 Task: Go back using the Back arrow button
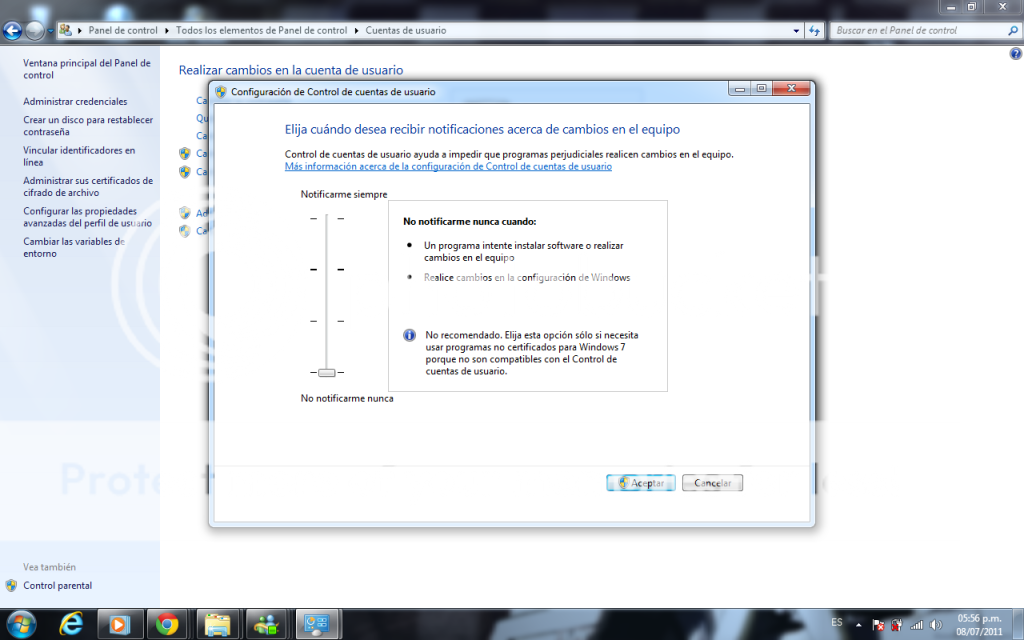click(12, 30)
